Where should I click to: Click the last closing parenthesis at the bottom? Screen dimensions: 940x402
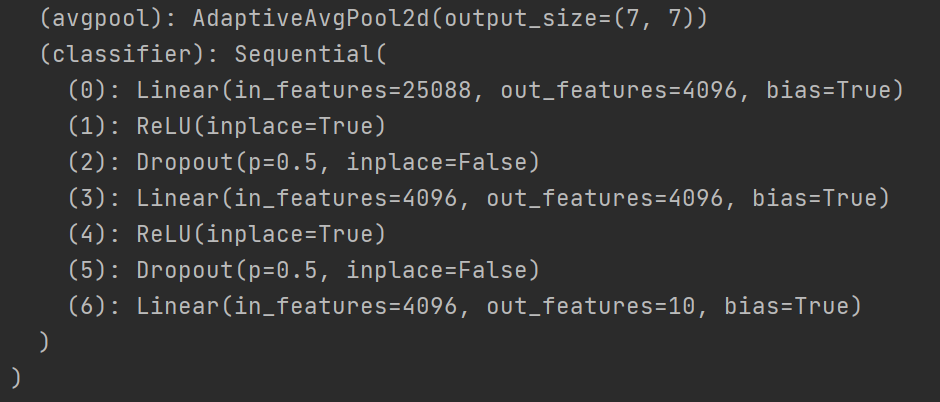point(16,379)
